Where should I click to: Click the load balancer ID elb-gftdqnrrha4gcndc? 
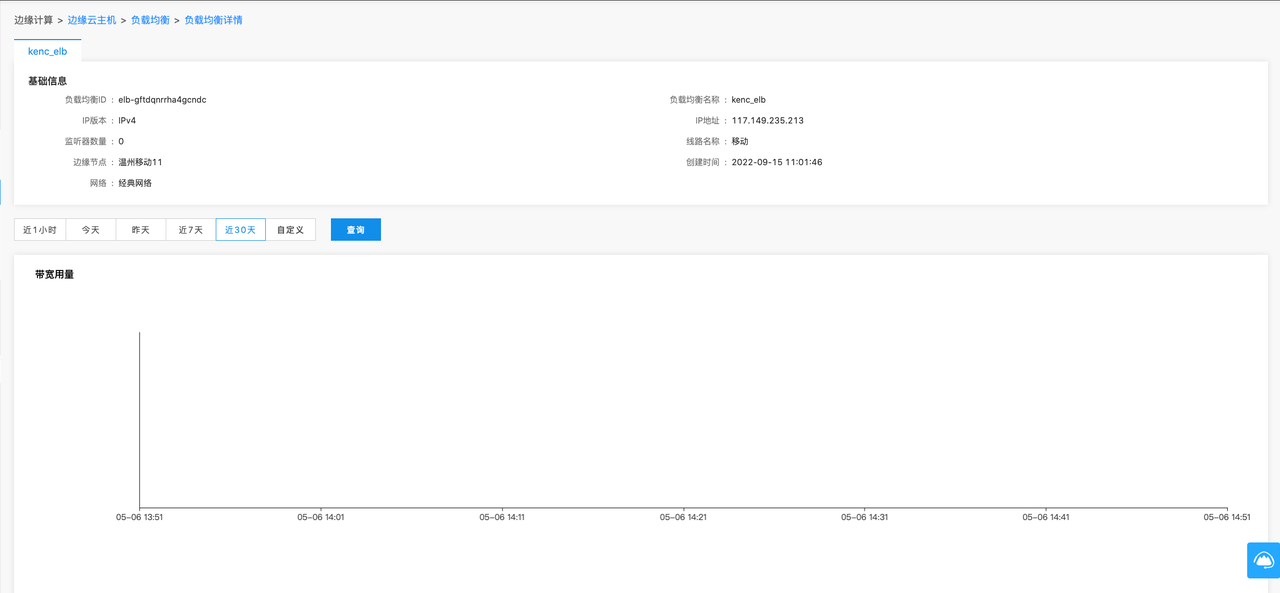[x=162, y=100]
